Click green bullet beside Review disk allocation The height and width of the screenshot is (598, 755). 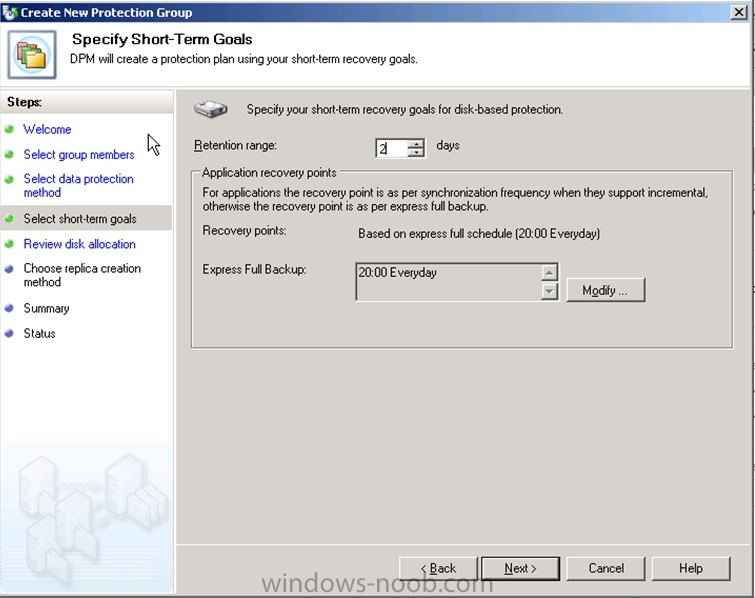coord(9,244)
